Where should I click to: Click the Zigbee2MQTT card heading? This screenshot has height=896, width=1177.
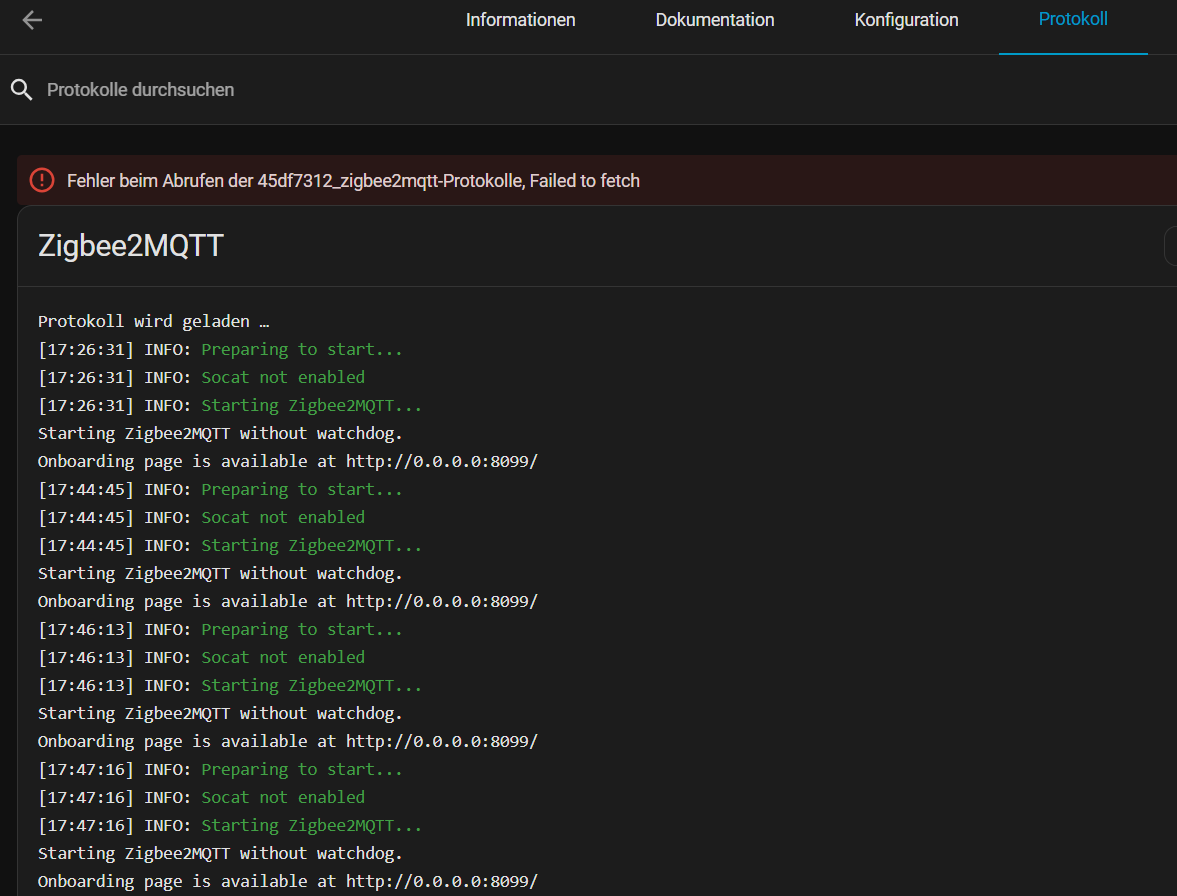click(x=130, y=246)
